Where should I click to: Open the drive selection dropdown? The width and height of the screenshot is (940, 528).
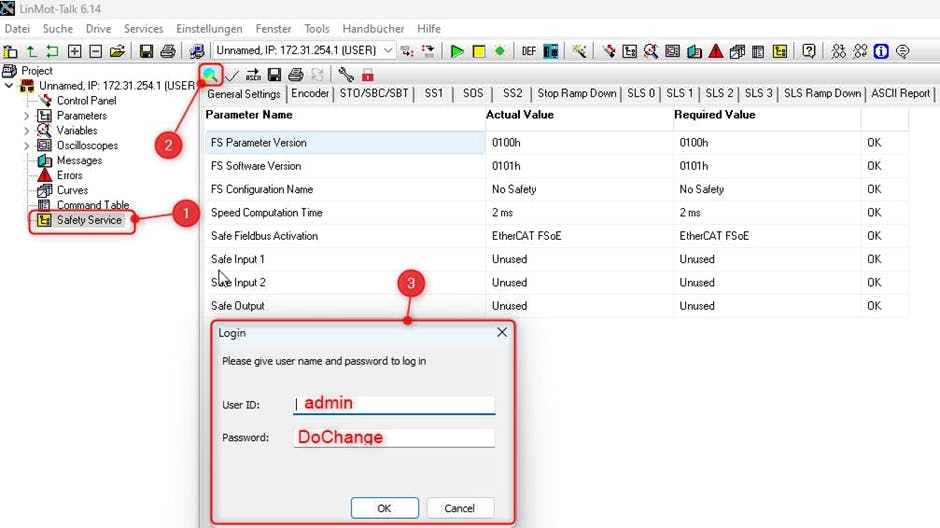click(388, 51)
